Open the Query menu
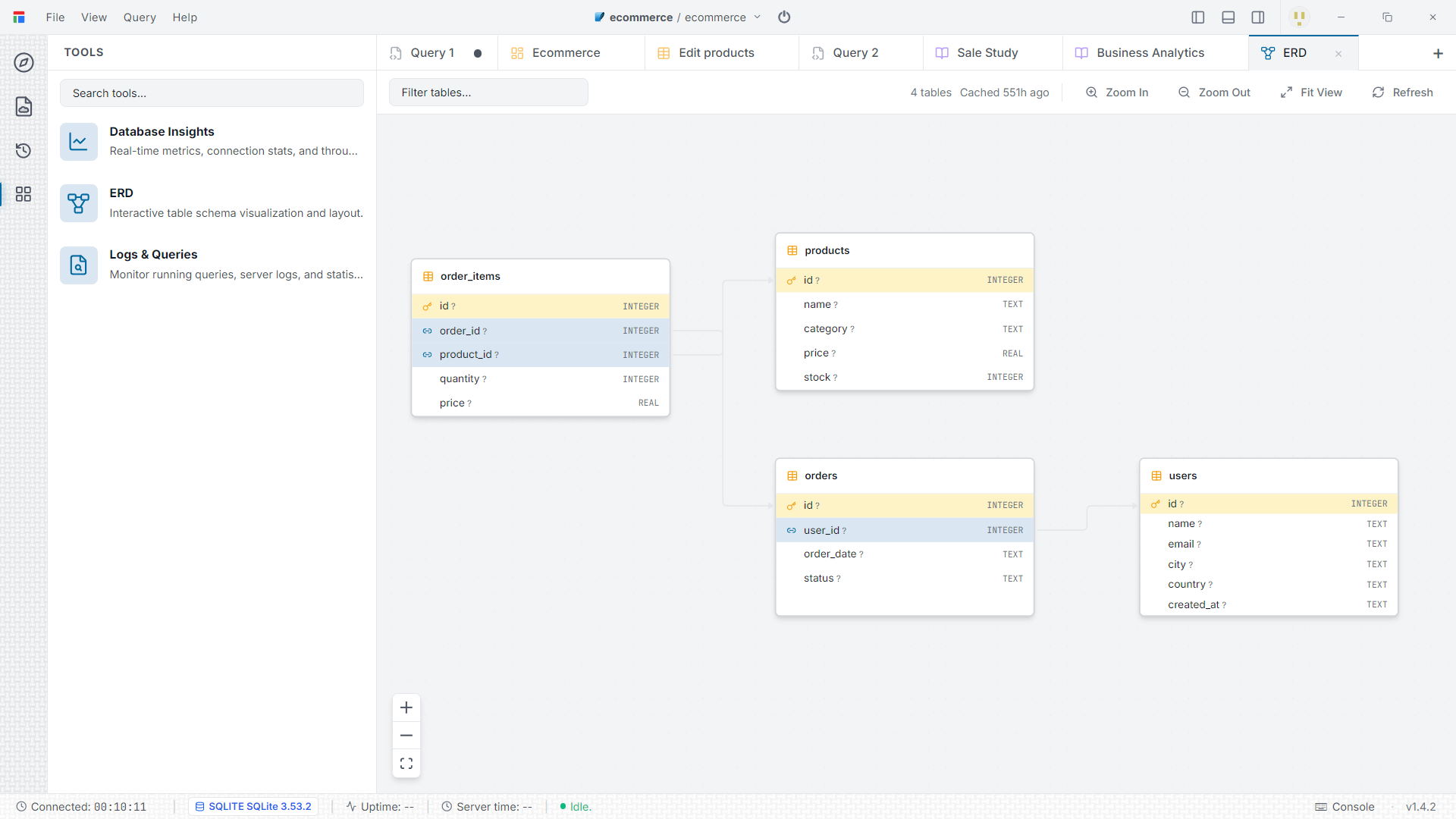Screen dimensions: 1456x819 coord(140,17)
